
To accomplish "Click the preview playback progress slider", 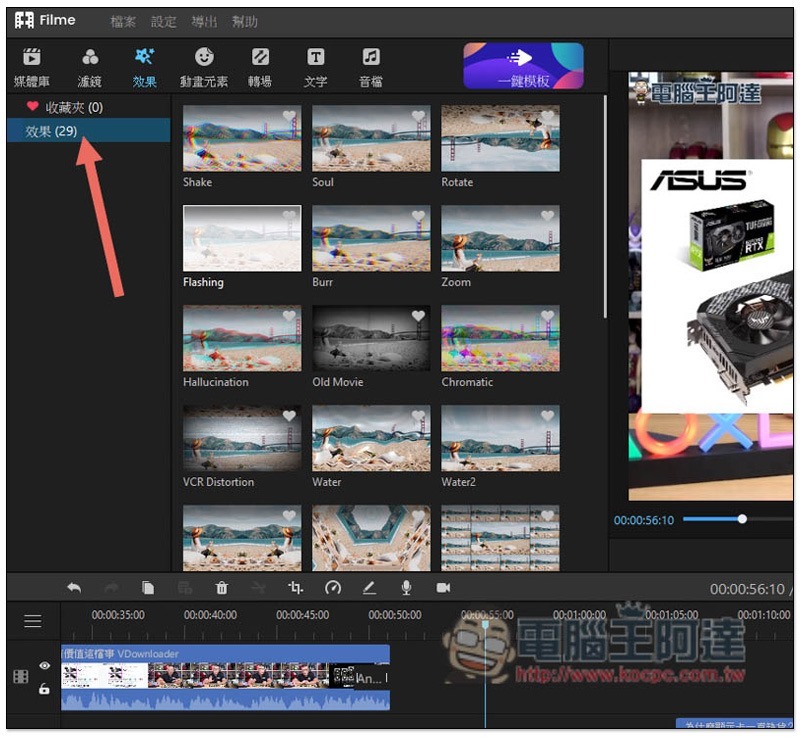I will (742, 519).
